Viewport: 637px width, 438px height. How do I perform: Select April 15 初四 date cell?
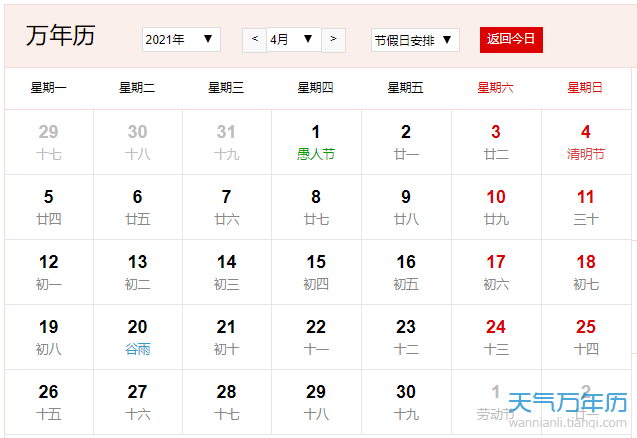coord(316,272)
